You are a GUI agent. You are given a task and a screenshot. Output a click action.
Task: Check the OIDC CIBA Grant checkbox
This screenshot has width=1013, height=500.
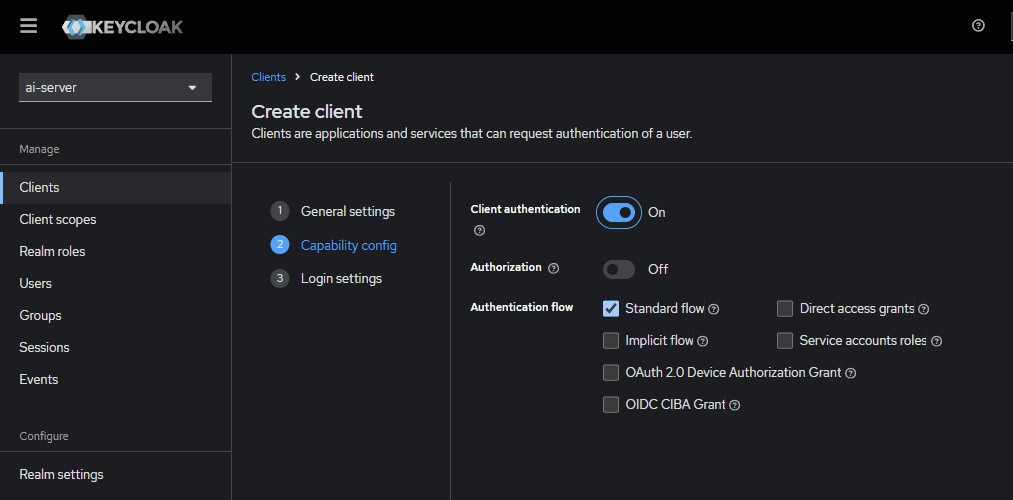coord(611,404)
